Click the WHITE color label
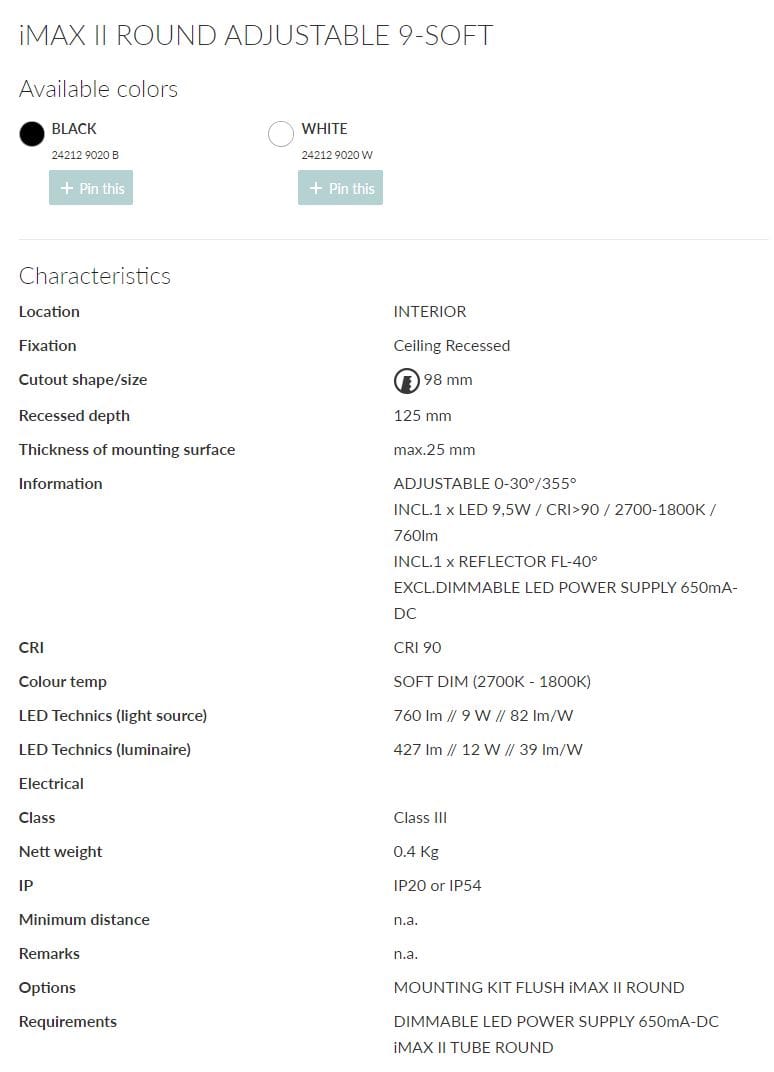Screen dimensions: 774x1072 324,129
